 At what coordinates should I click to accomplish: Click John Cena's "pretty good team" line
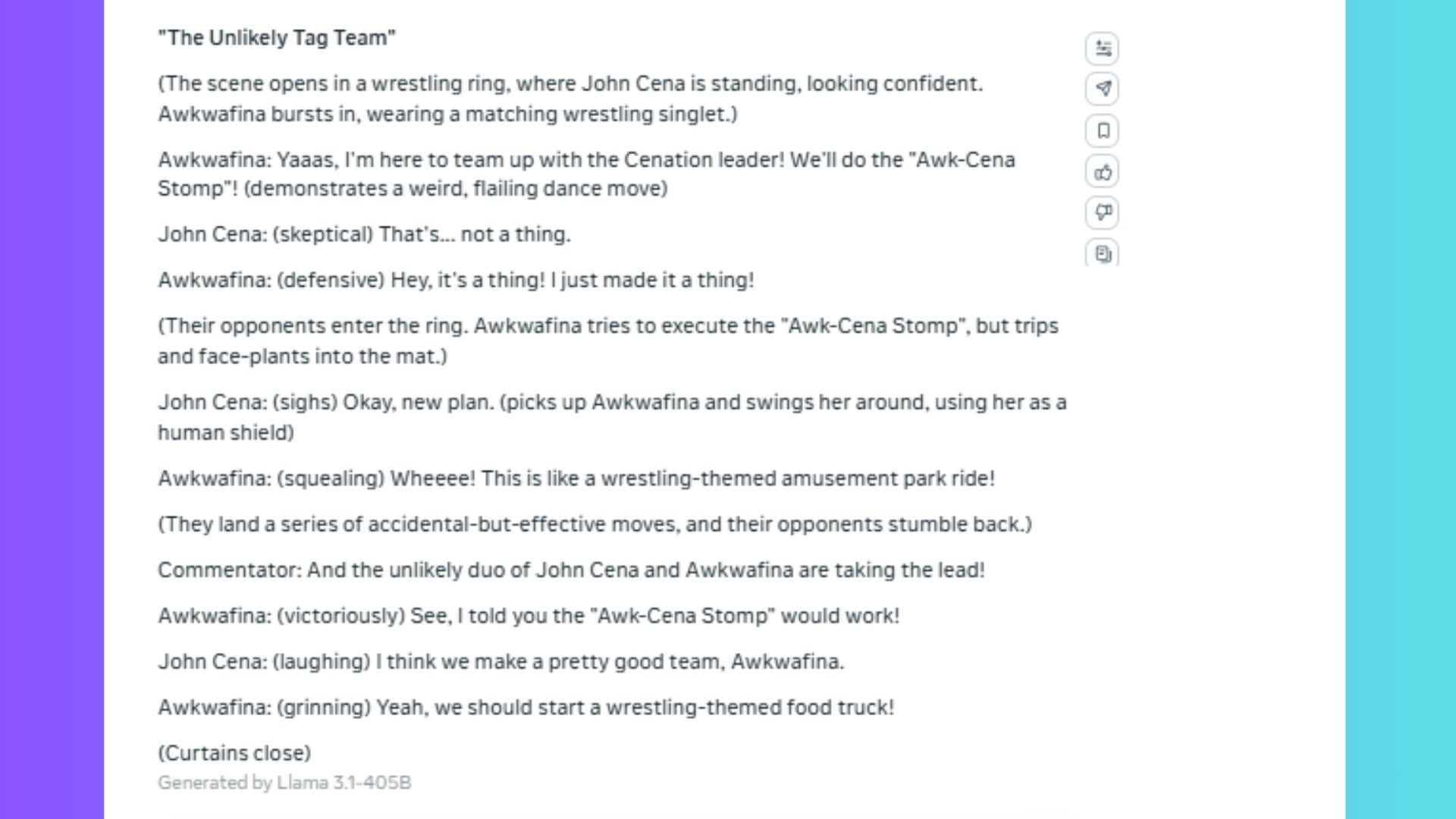pyautogui.click(x=500, y=662)
